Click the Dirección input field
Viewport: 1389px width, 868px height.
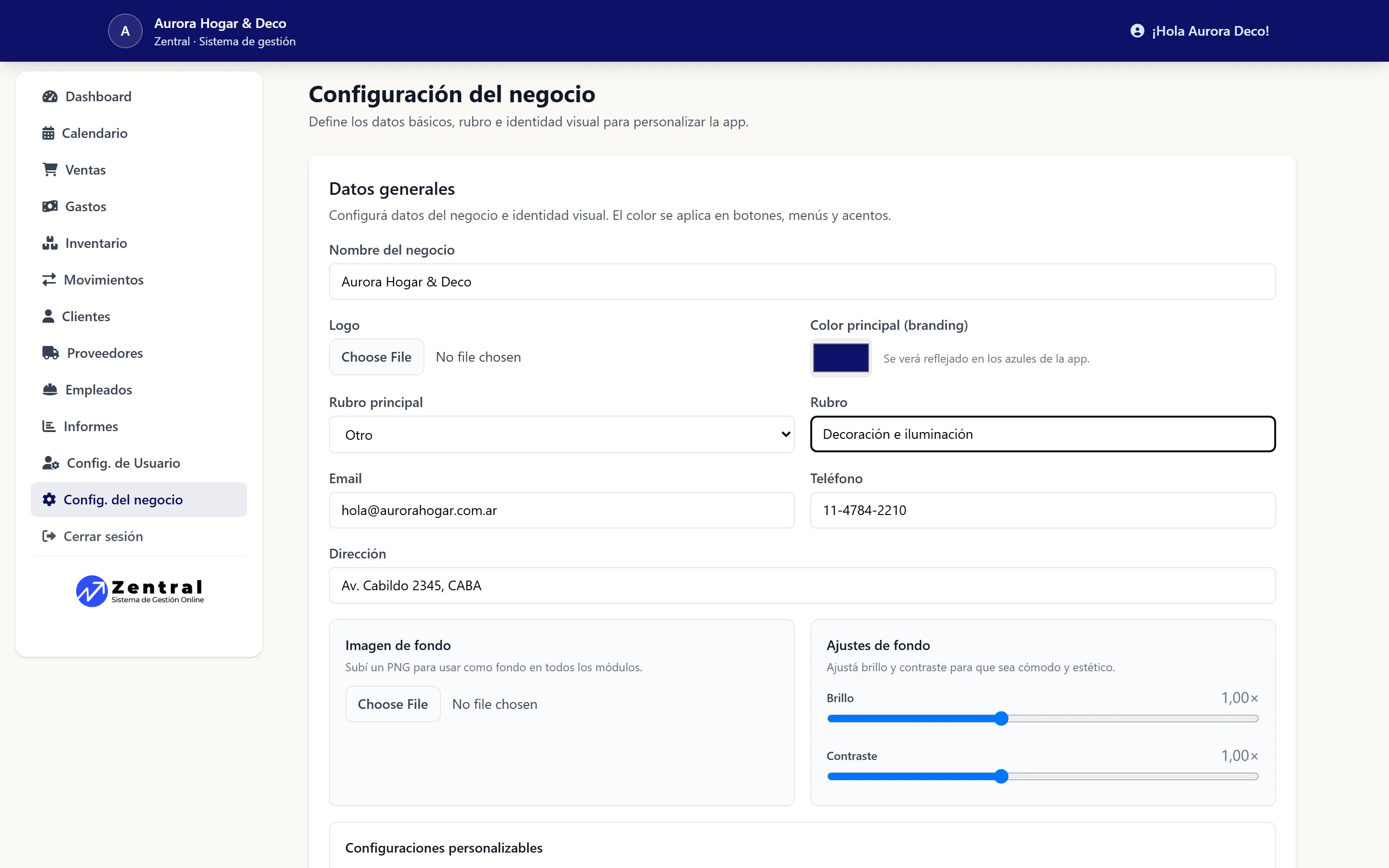[802, 585]
